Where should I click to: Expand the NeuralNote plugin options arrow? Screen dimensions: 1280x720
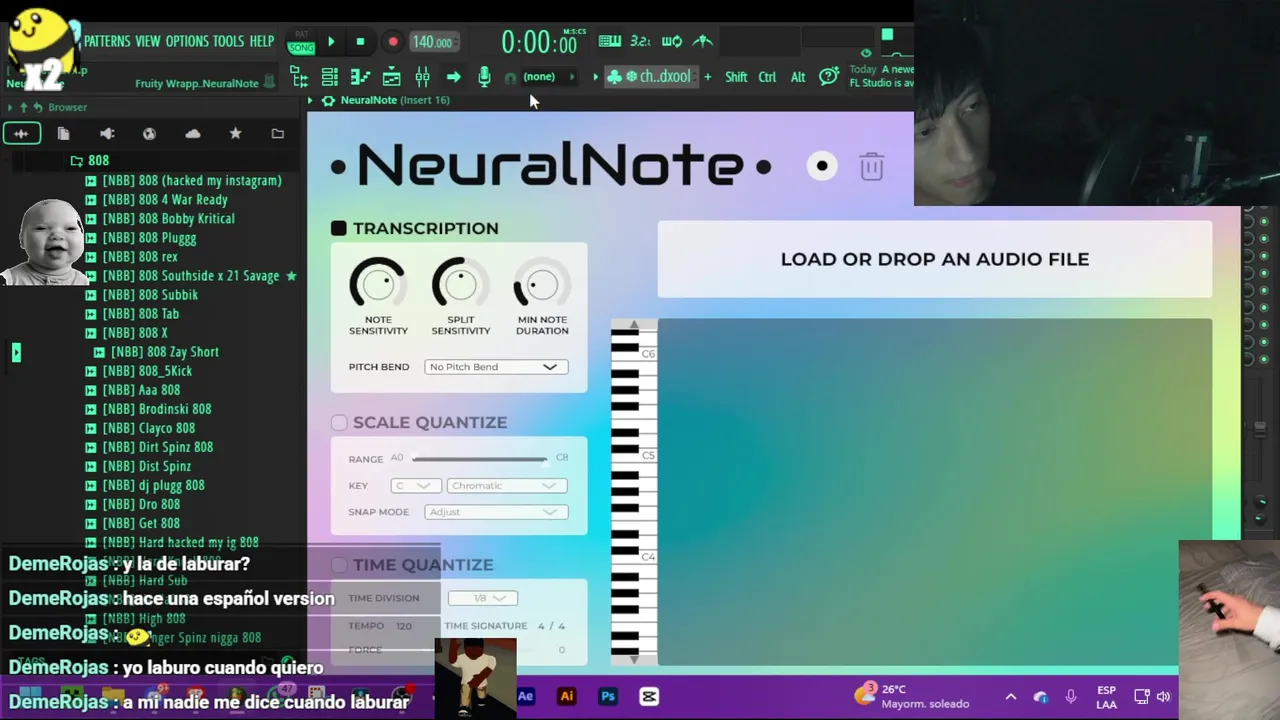tap(311, 101)
